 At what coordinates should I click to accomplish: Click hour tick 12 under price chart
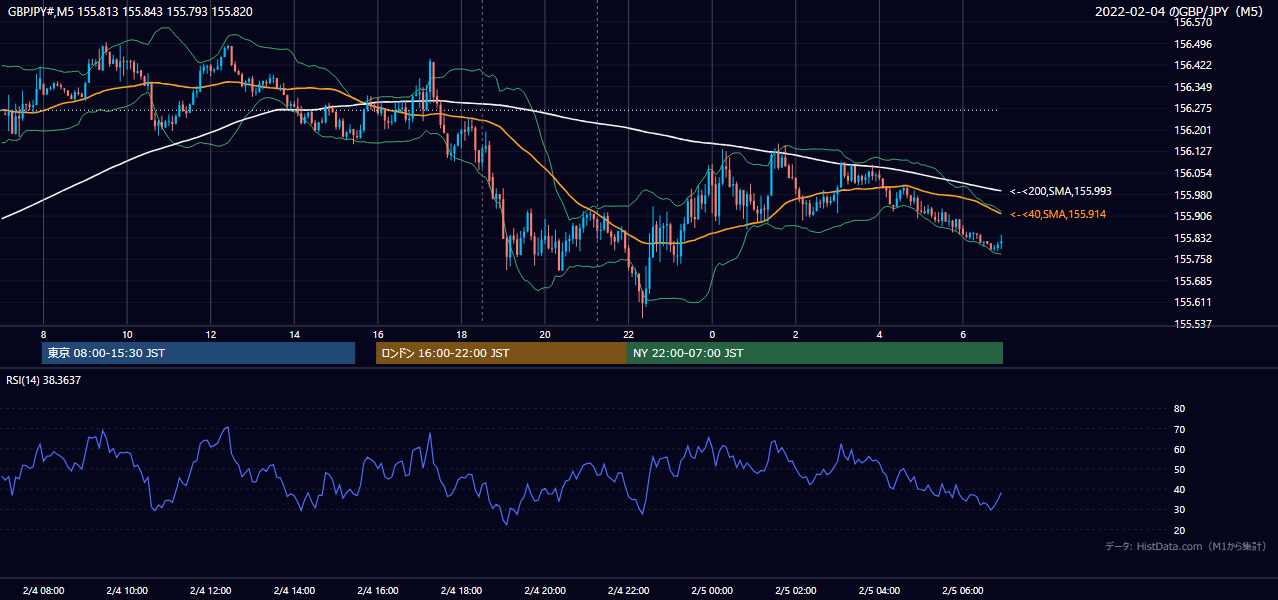pyautogui.click(x=210, y=334)
